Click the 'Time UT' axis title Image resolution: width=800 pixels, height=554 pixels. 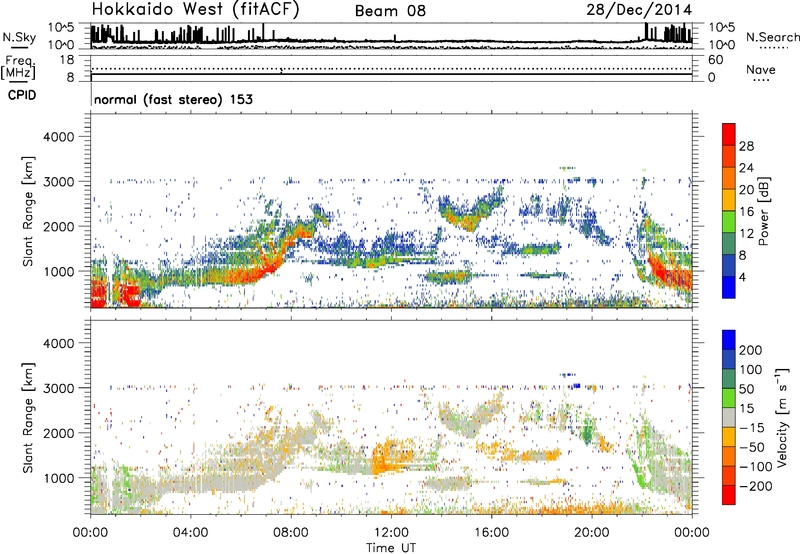tap(391, 547)
